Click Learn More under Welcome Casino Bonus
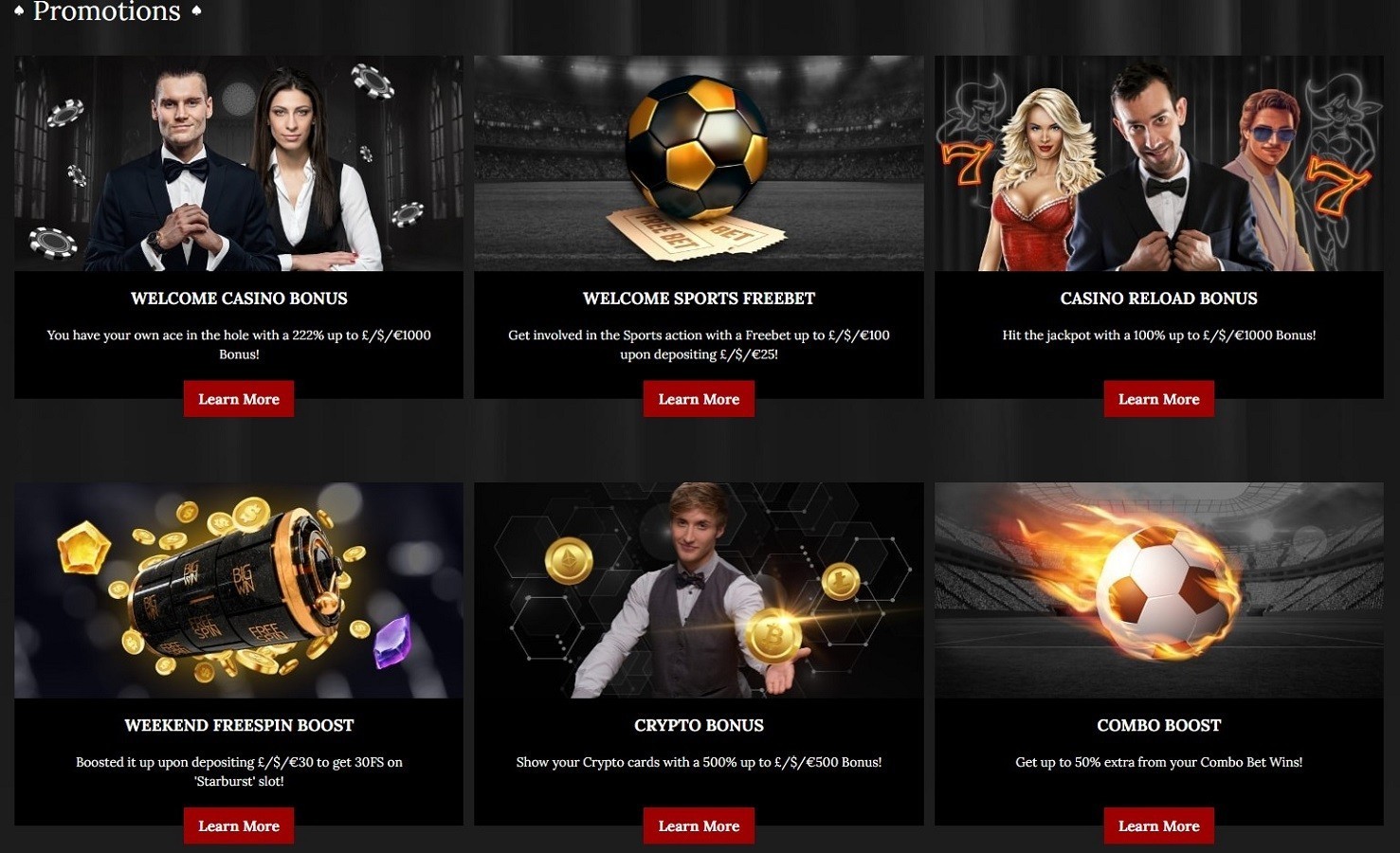Viewport: 1400px width, 853px height. (x=239, y=399)
